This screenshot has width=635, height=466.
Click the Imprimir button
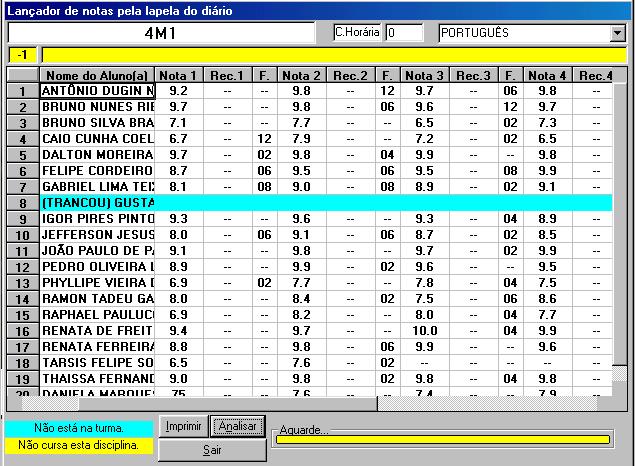tap(185, 426)
